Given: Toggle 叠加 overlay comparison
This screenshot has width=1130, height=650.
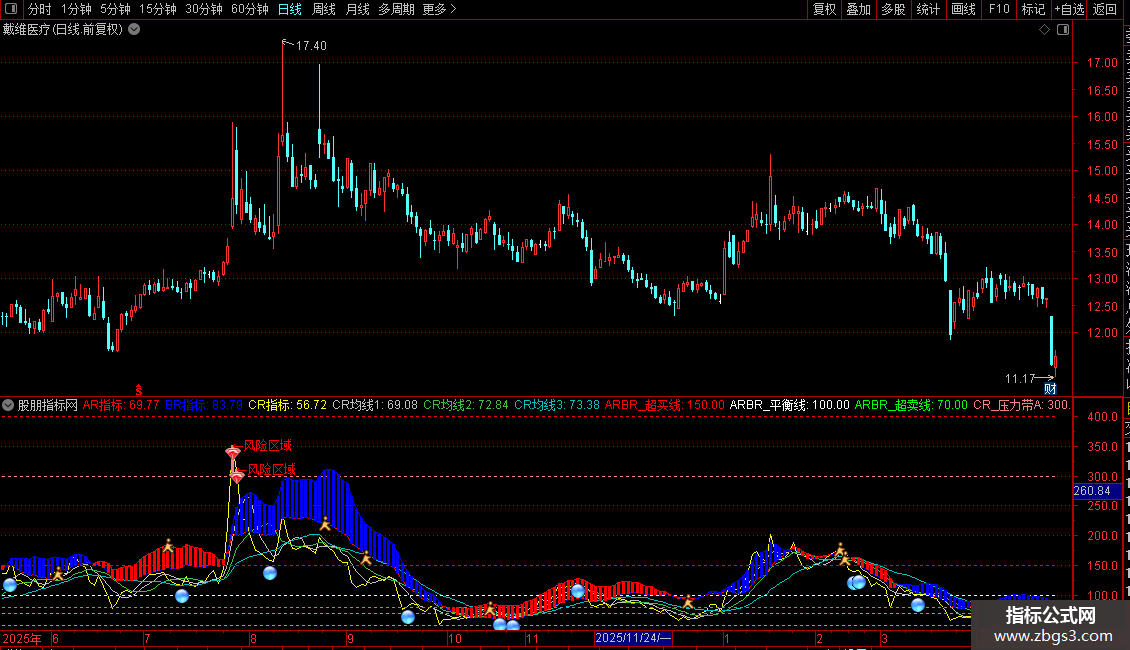Looking at the screenshot, I should [x=858, y=9].
